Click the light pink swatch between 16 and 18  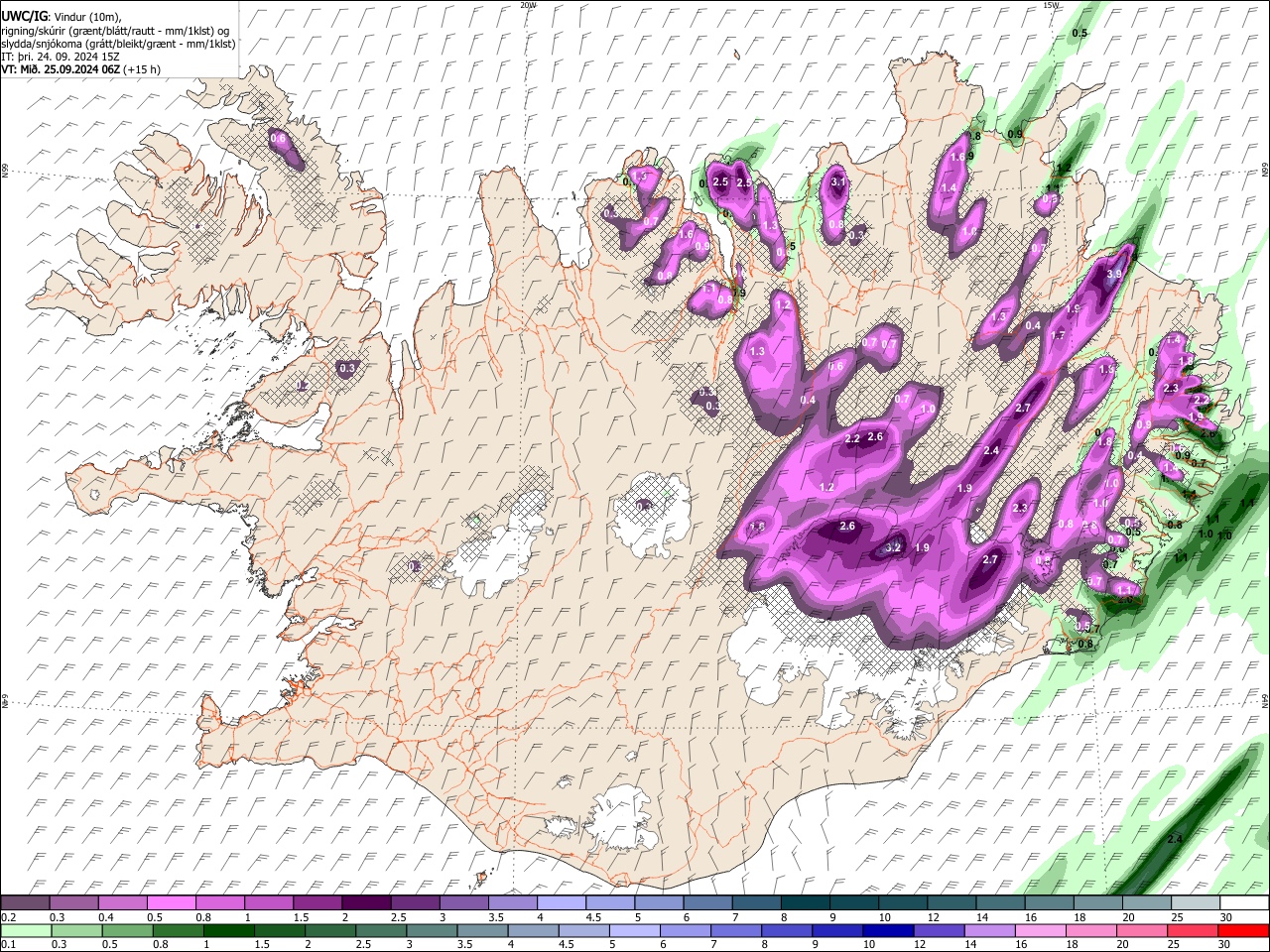click(x=1039, y=930)
